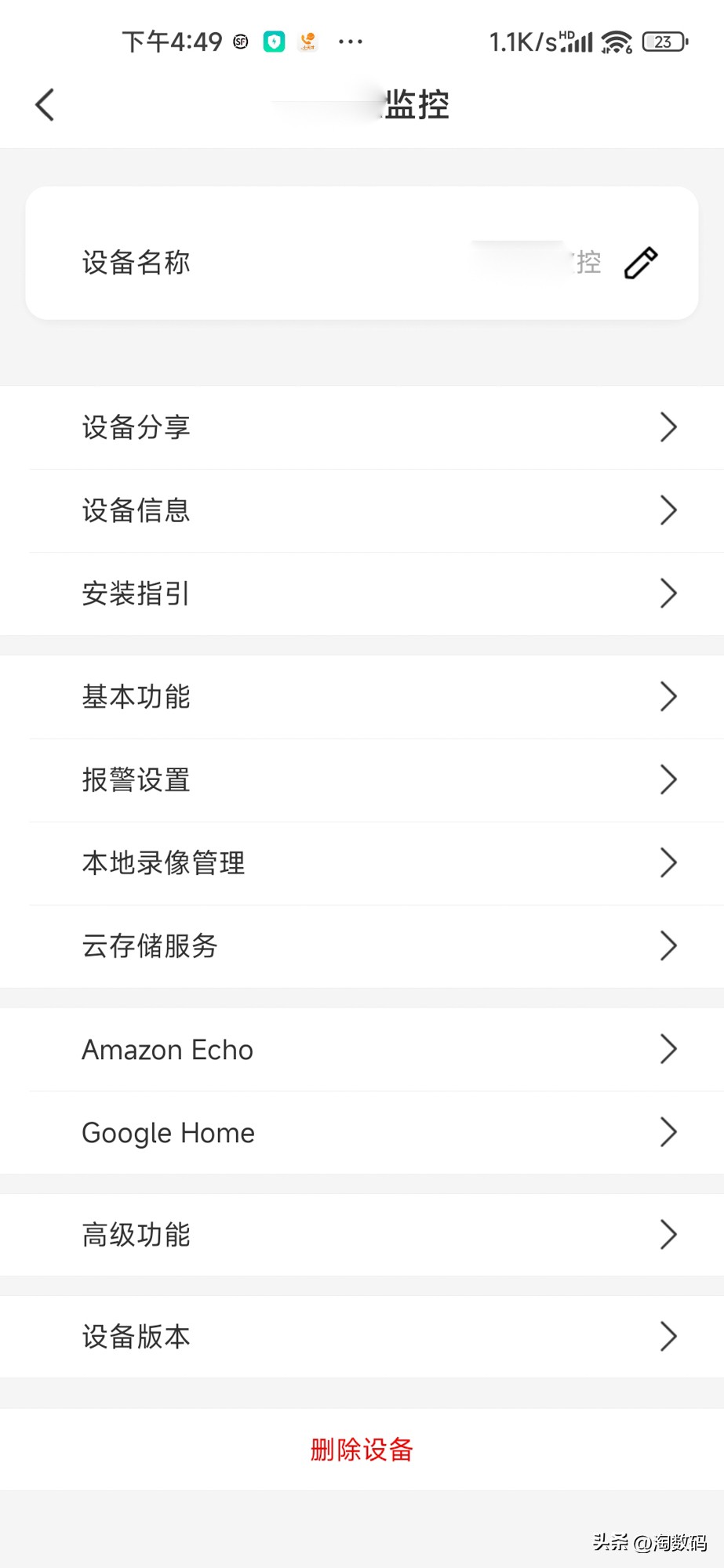724x1568 pixels.
Task: Expand the 高级功能 chevron
Action: pyautogui.click(x=668, y=1235)
